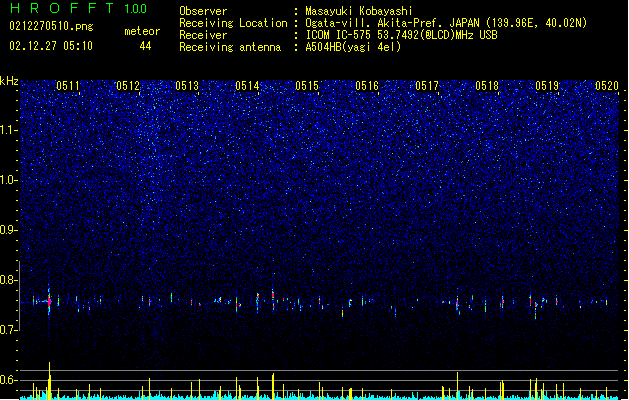This screenshot has height=400, width=629.
Task: Click the 0520 time marker
Action: coord(607,85)
